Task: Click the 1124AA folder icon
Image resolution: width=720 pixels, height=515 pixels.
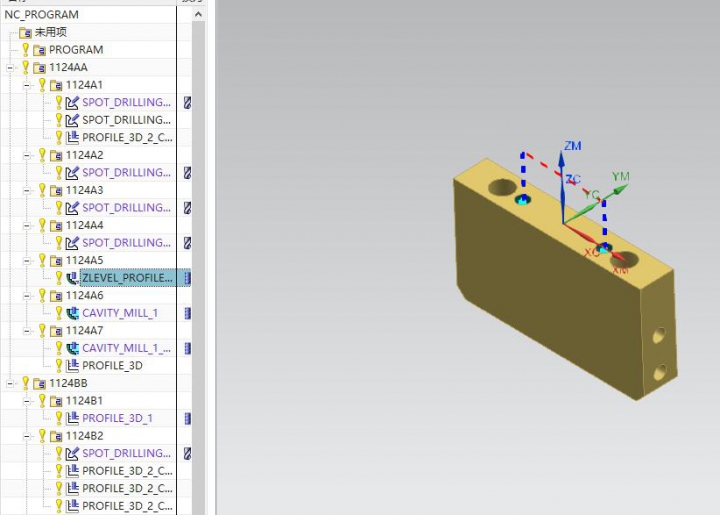Action: coord(39,67)
